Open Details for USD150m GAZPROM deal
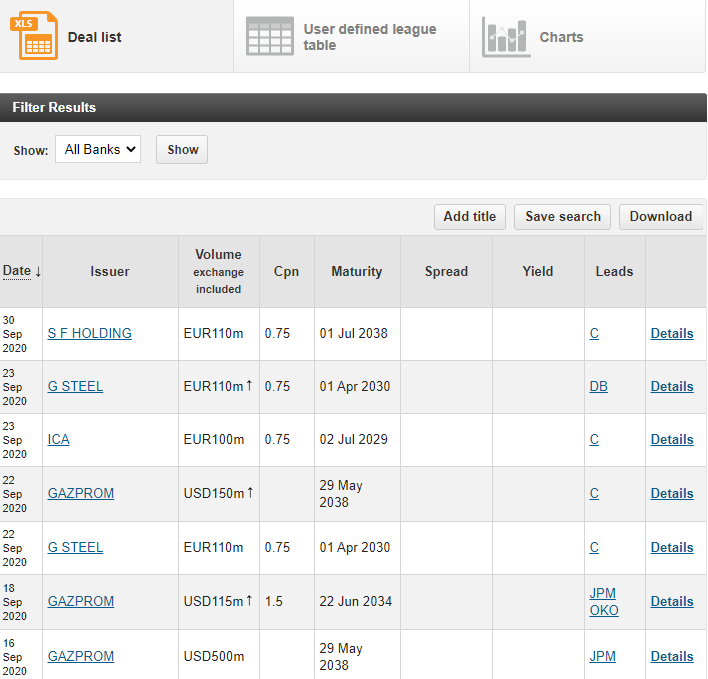This screenshot has height=679, width=708. [x=672, y=493]
